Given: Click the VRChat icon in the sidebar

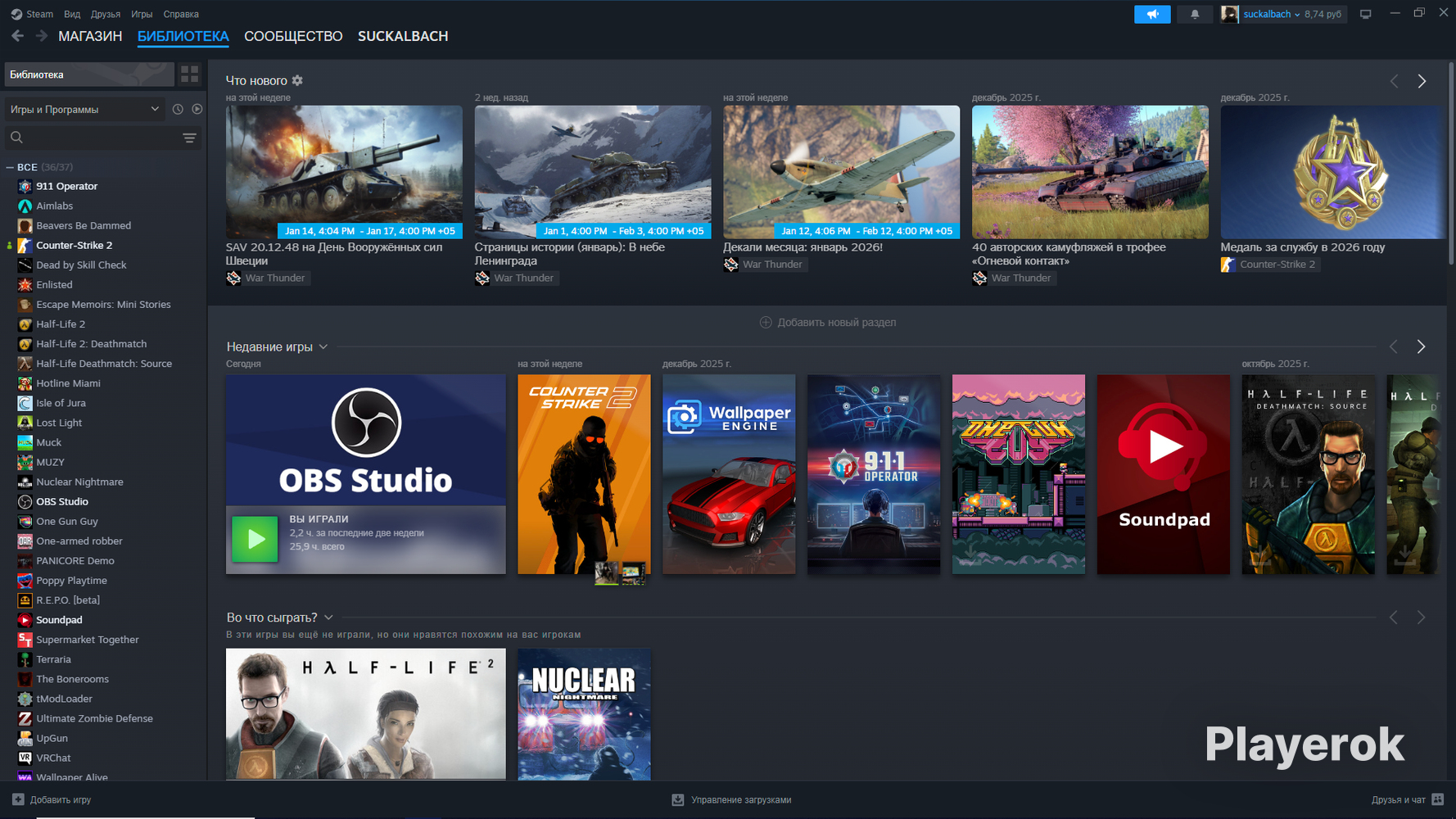Looking at the screenshot, I should 25,758.
